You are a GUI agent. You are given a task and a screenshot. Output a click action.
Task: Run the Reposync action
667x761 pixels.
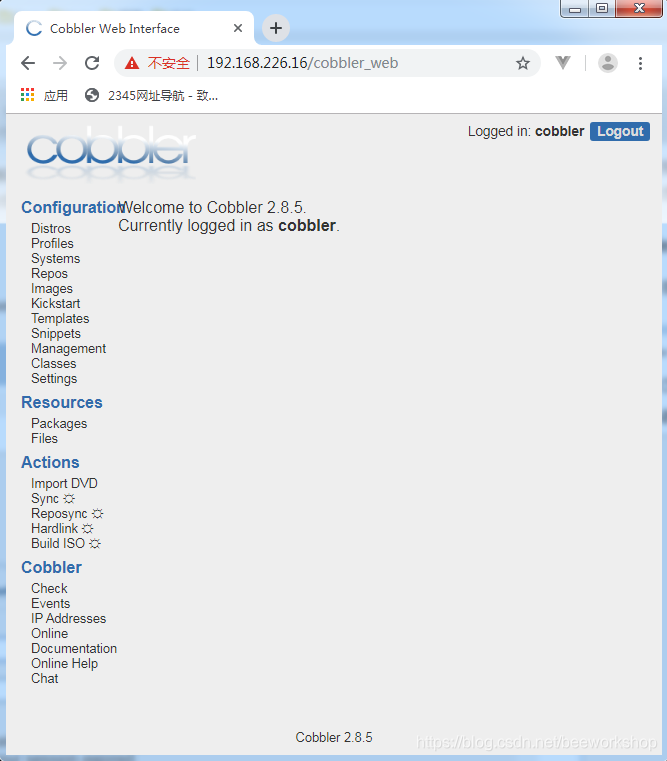point(59,514)
